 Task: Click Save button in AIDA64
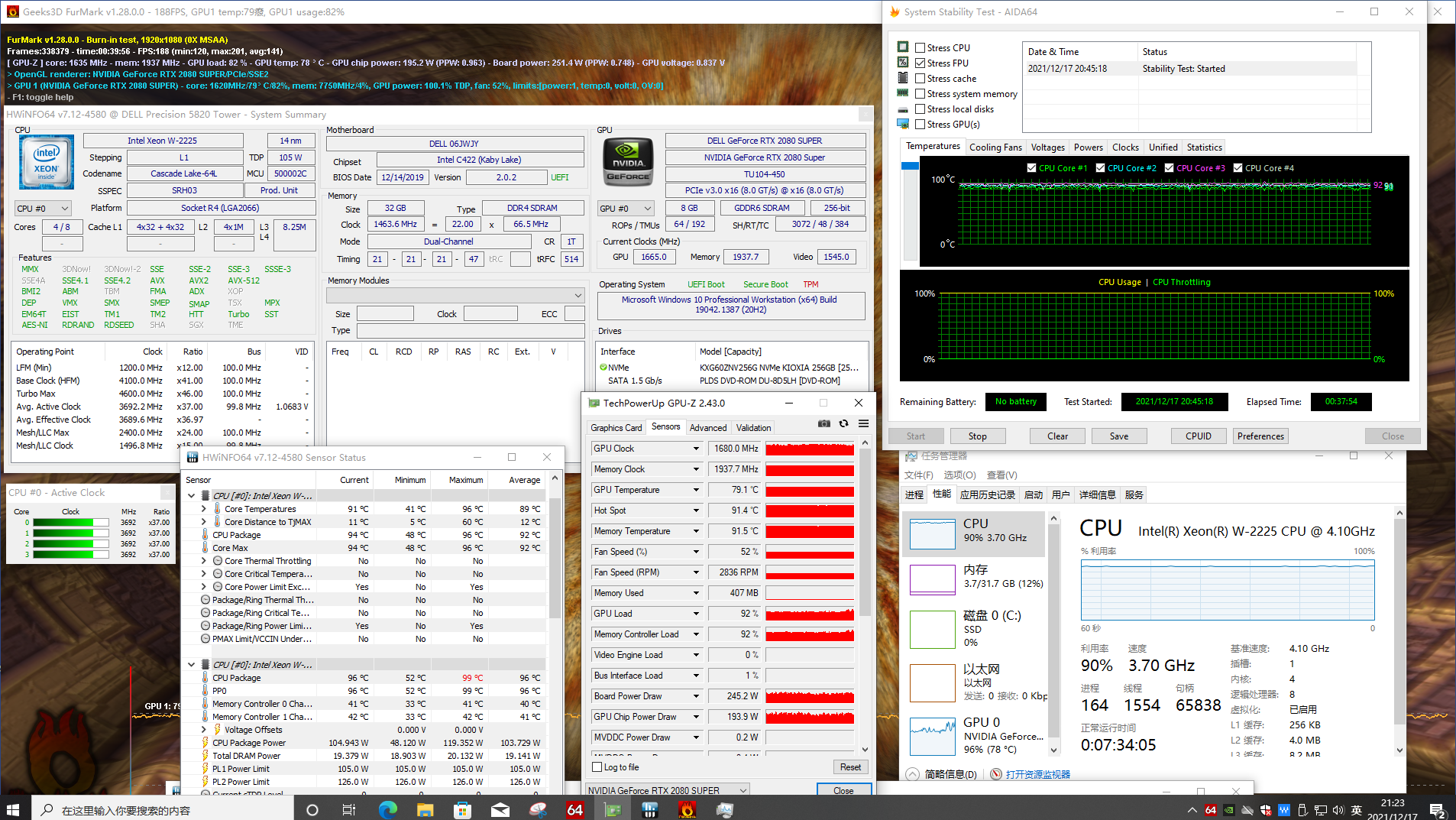1119,436
